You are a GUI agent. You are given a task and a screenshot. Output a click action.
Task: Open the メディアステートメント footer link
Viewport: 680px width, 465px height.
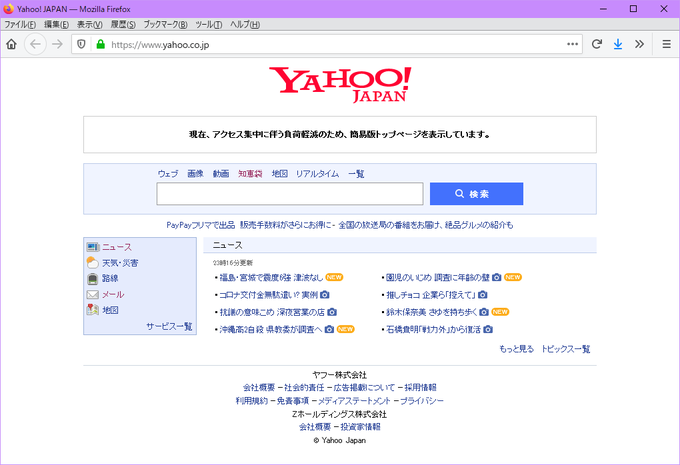tap(354, 401)
